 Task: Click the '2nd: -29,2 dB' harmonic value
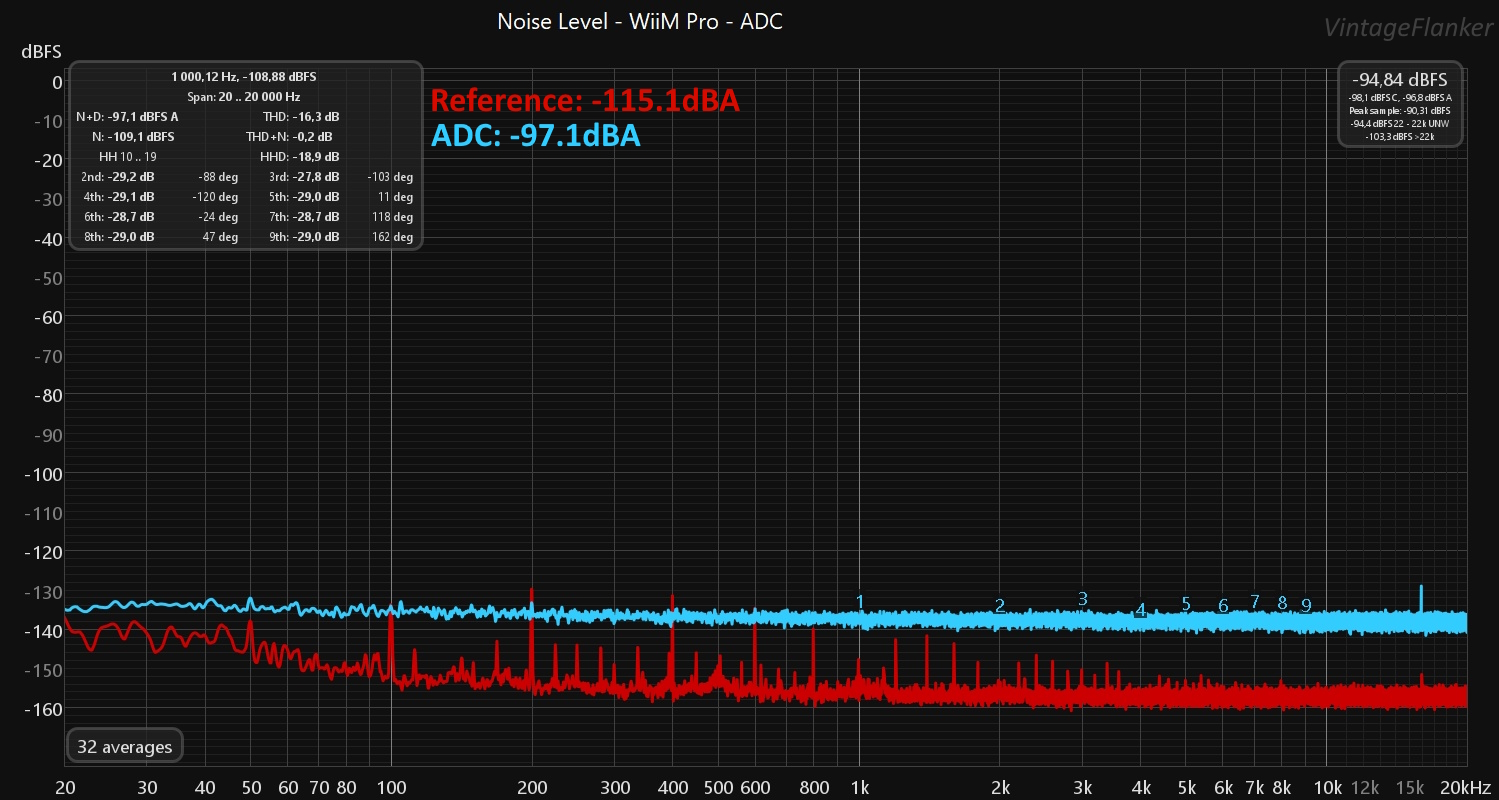click(118, 177)
